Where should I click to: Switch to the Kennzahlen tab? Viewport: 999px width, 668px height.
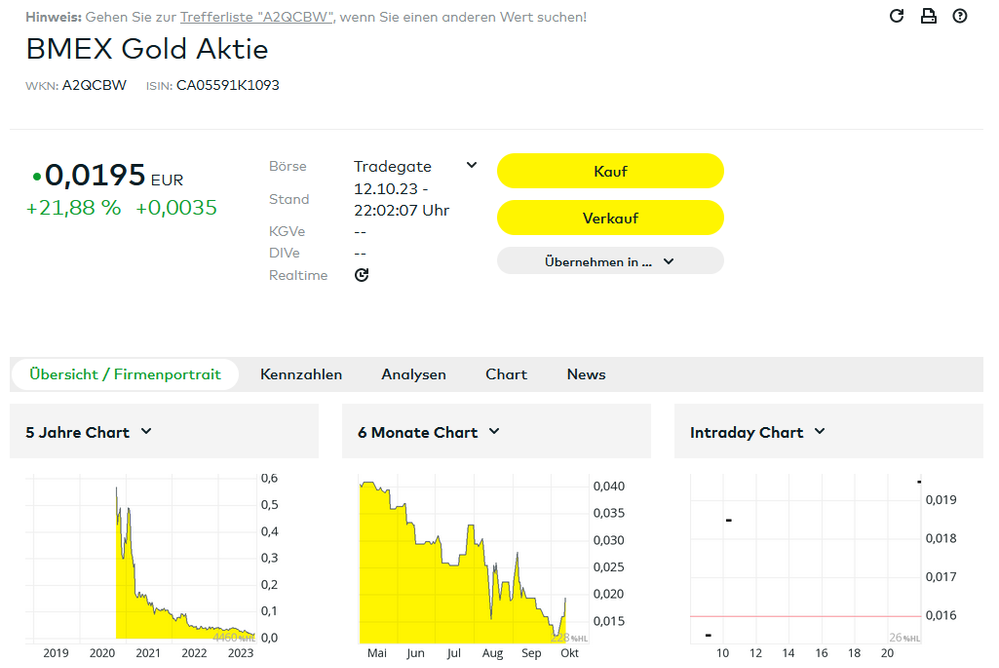(x=301, y=374)
